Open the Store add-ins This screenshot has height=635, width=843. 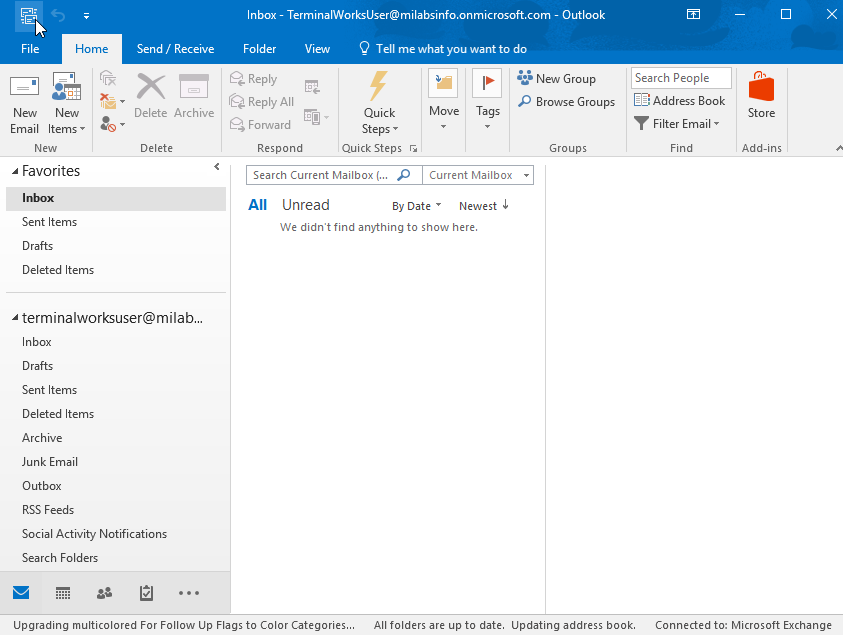coord(761,96)
